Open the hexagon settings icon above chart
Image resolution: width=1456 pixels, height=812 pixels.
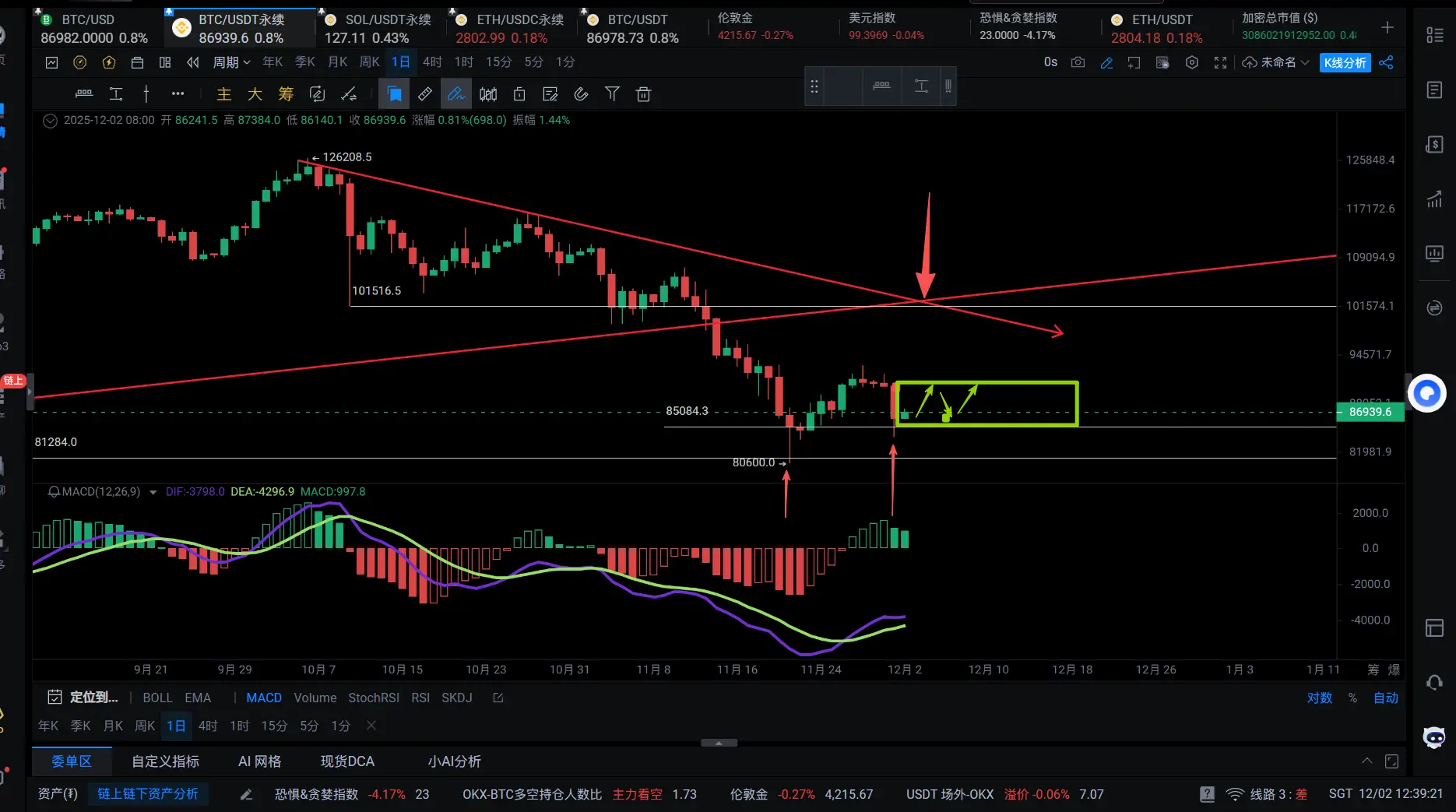click(x=1192, y=62)
